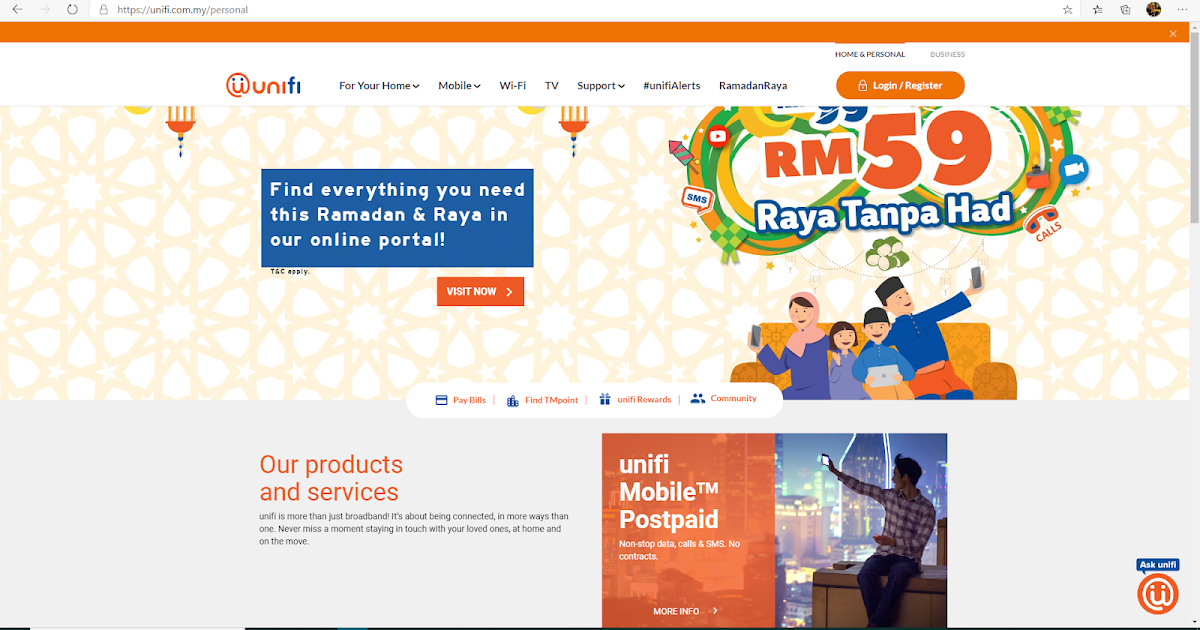Switch to Home & Personal tab
This screenshot has height=630, width=1200.
(870, 54)
